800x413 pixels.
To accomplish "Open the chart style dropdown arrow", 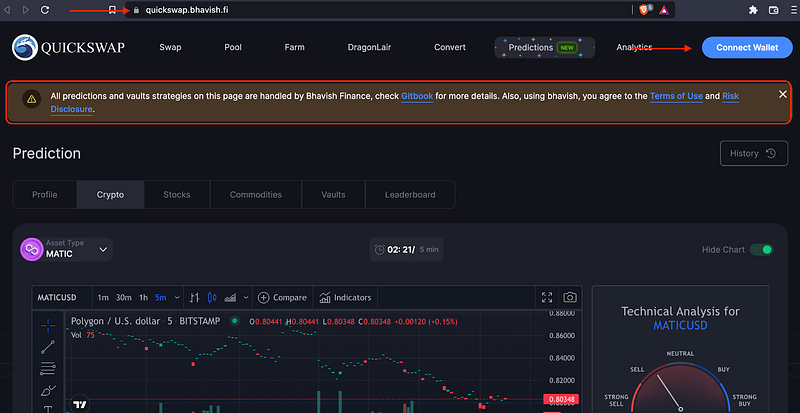I will click(246, 298).
